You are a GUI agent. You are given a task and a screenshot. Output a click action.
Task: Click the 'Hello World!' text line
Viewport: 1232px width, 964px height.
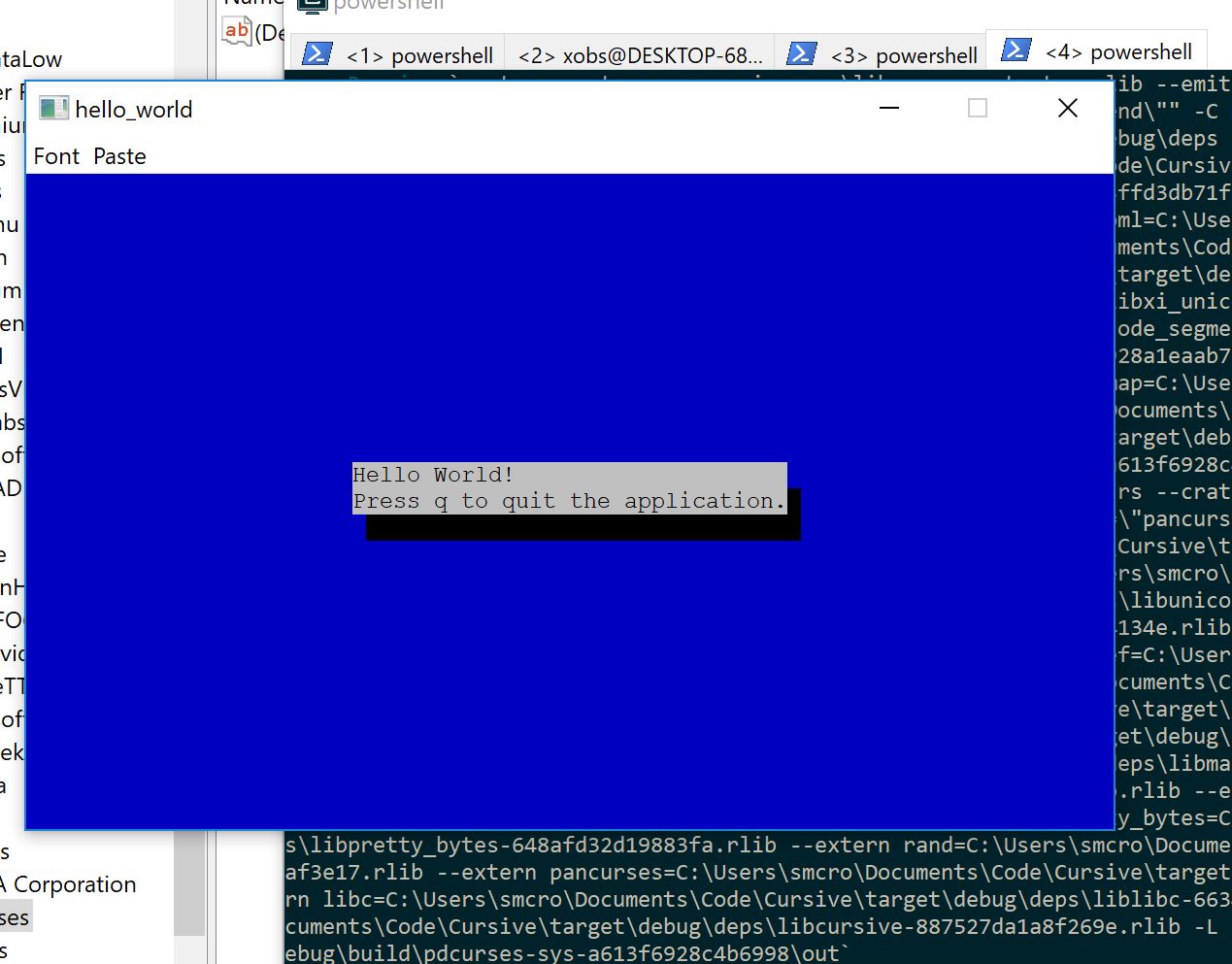(433, 475)
